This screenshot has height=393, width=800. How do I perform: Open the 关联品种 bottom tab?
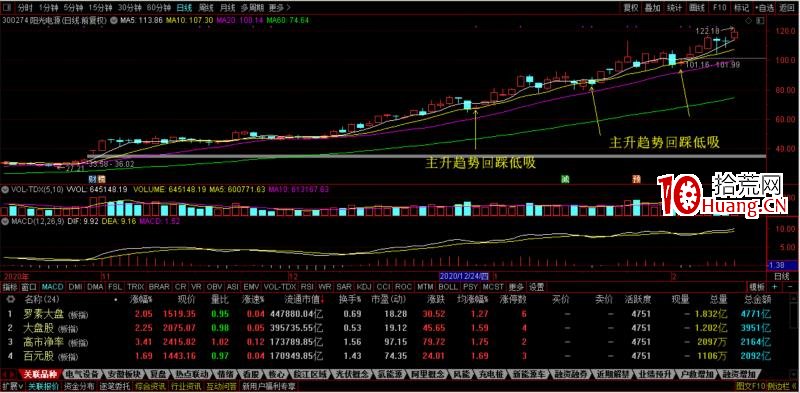[41, 375]
